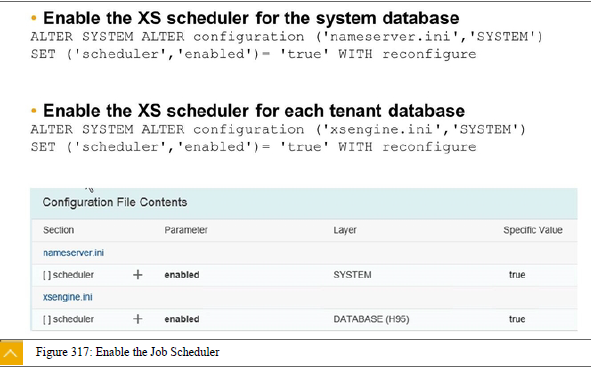Click 'true' value in SYSTEM row
Screen dimensions: 591x367
(517, 275)
